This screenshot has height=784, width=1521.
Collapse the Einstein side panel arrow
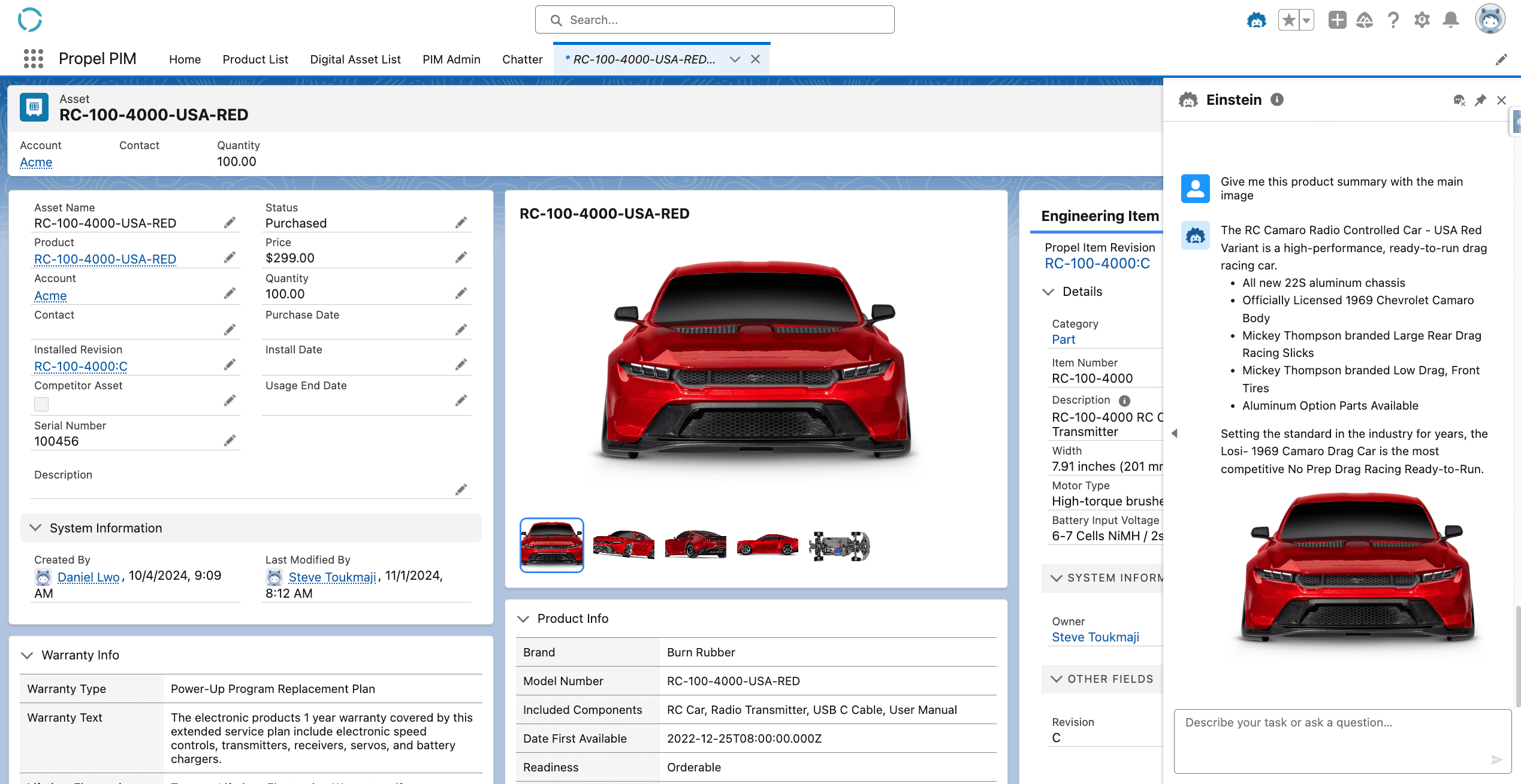click(x=1174, y=433)
